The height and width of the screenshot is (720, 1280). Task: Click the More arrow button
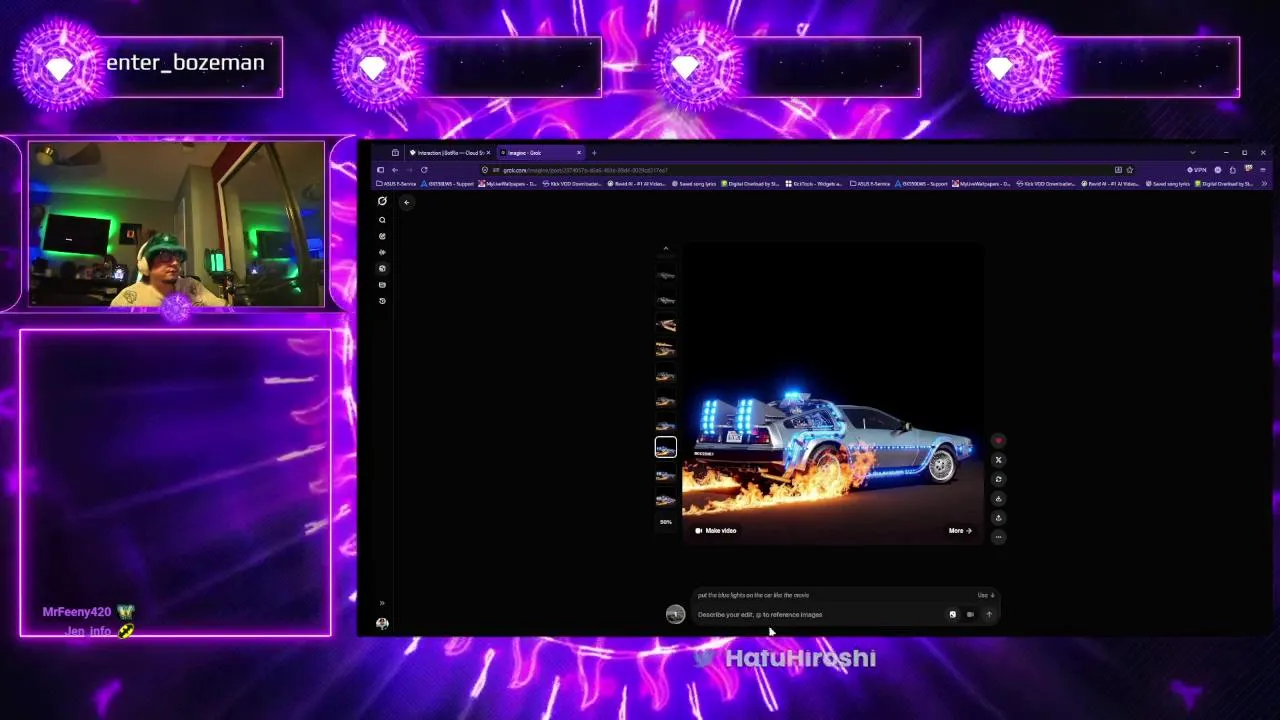(960, 531)
